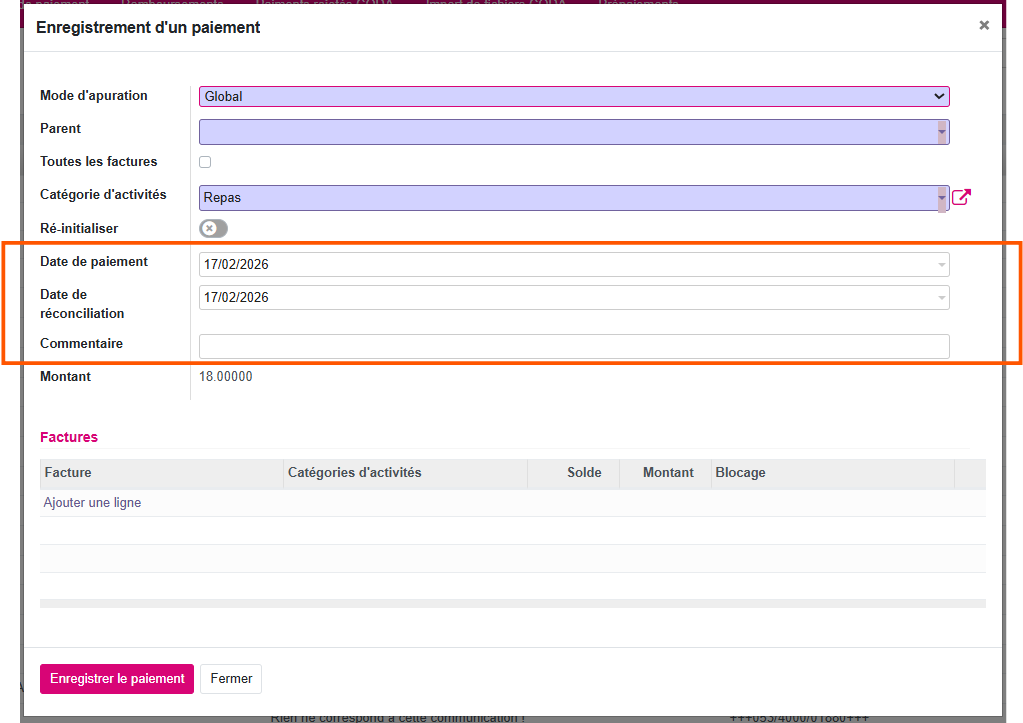Toggle the Ré-initialiser switch
The height and width of the screenshot is (723, 1023).
pos(212,228)
